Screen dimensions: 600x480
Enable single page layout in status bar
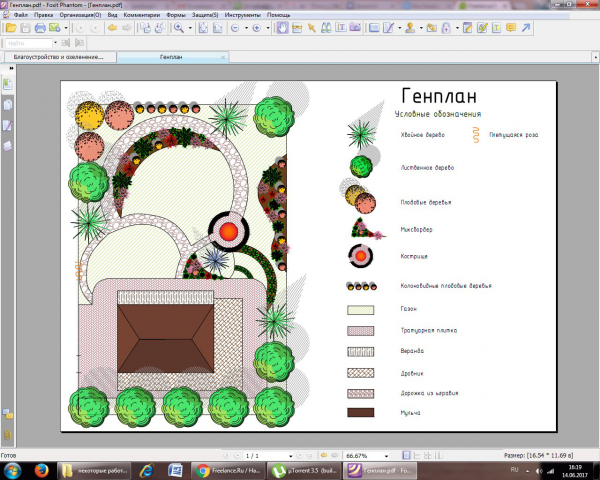tap(406, 456)
